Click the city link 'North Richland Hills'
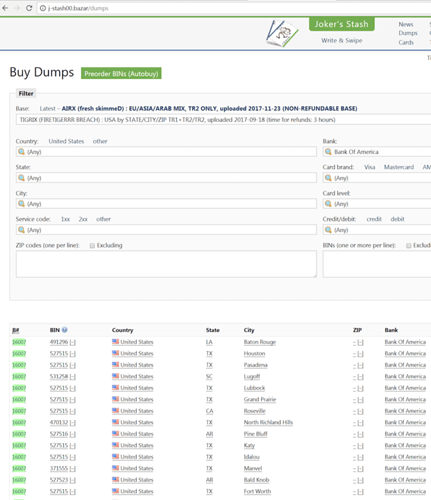431x500 pixels. (268, 422)
